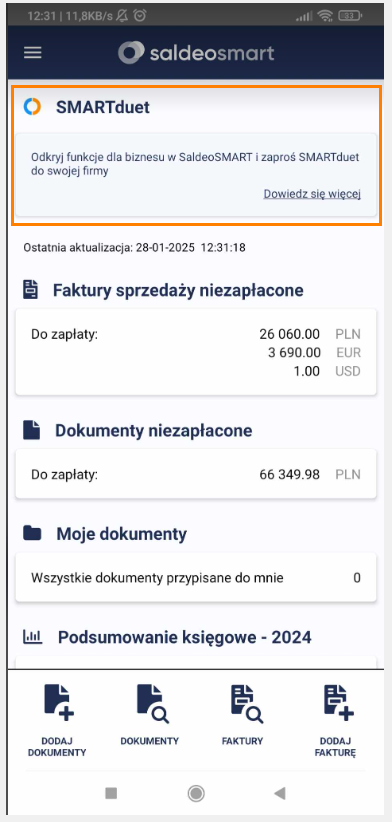Viewport: 392px width, 822px height.
Task: Tap the SaldeoSMART logo in header
Action: (x=196, y=53)
